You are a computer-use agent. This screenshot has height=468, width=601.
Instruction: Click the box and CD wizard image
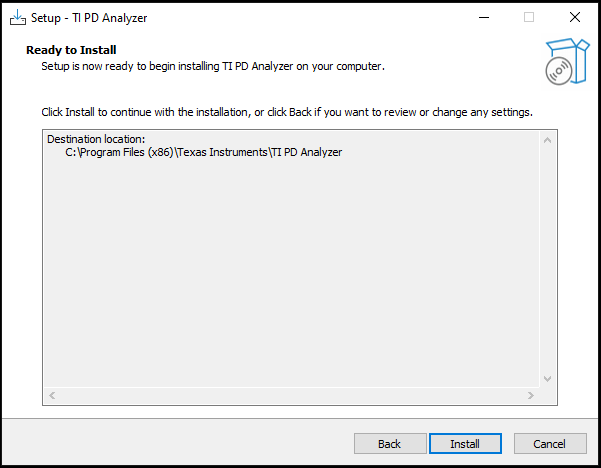pyautogui.click(x=563, y=62)
